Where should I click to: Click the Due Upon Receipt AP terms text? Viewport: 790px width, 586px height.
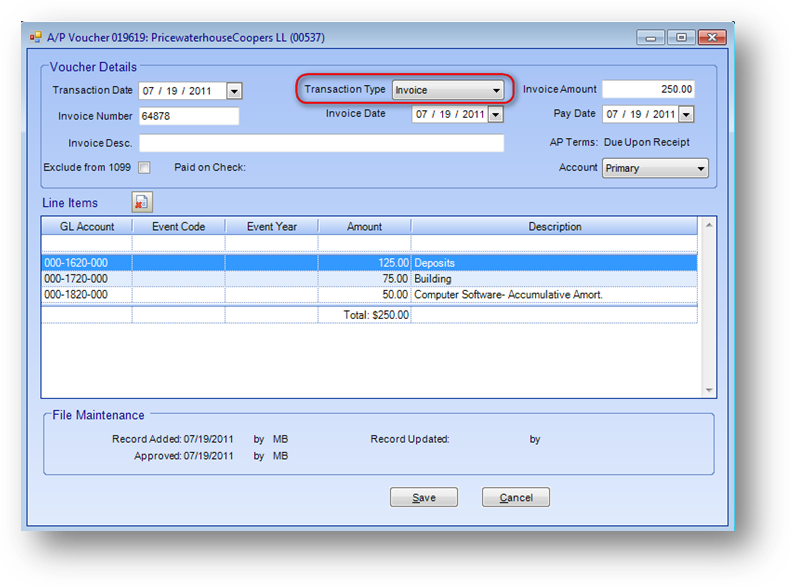(646, 143)
